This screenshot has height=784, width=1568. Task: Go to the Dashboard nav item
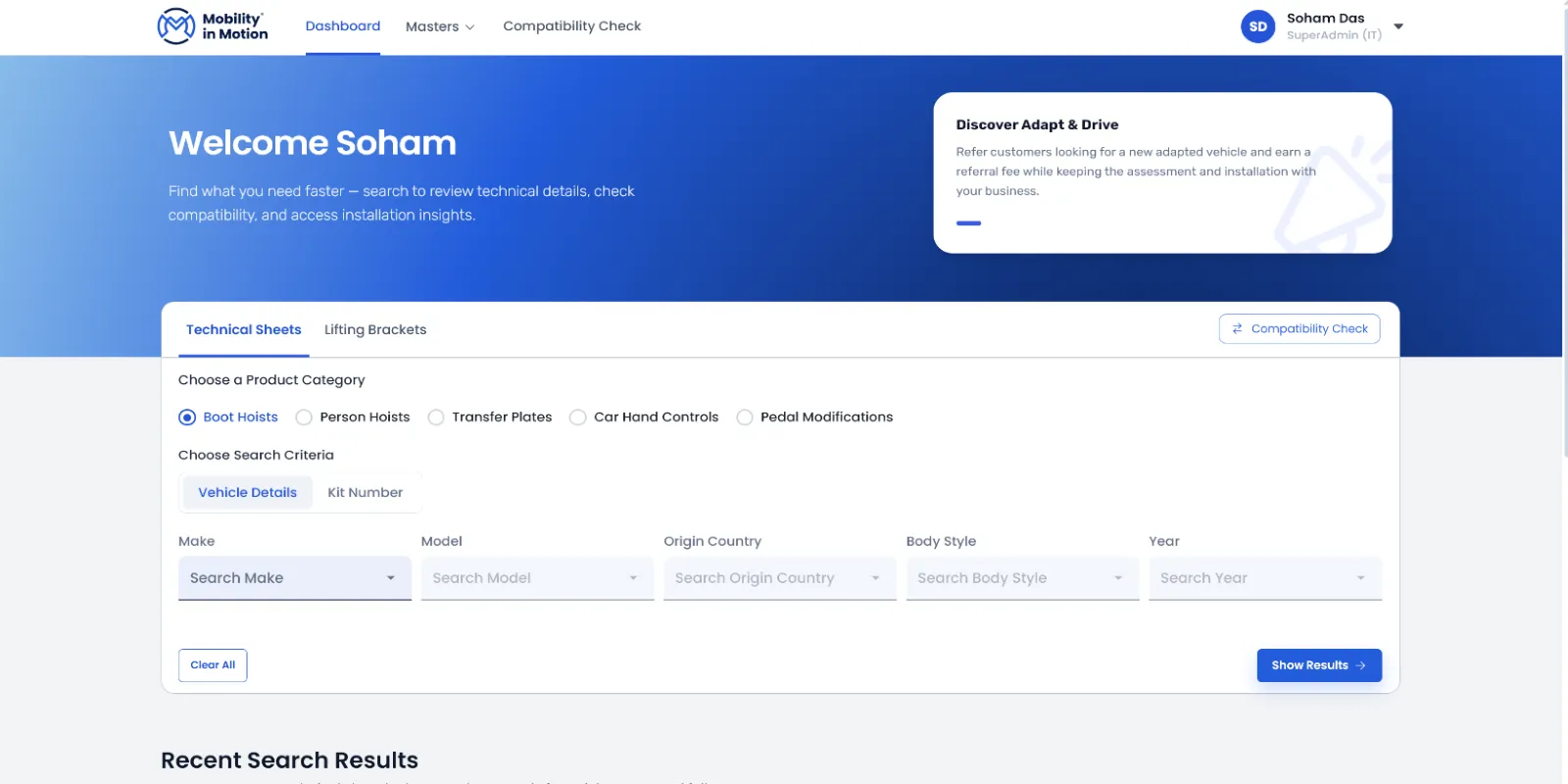coord(343,25)
